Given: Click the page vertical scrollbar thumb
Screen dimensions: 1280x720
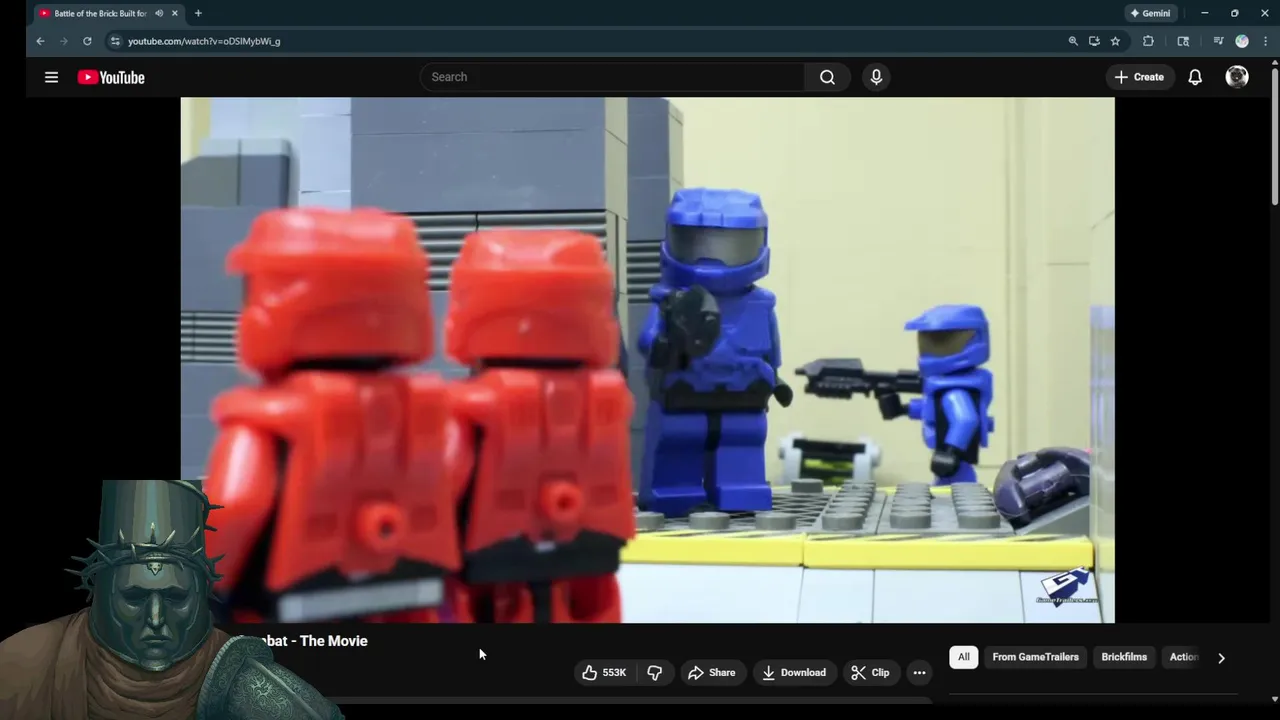Looking at the screenshot, I should pos(1274,136).
